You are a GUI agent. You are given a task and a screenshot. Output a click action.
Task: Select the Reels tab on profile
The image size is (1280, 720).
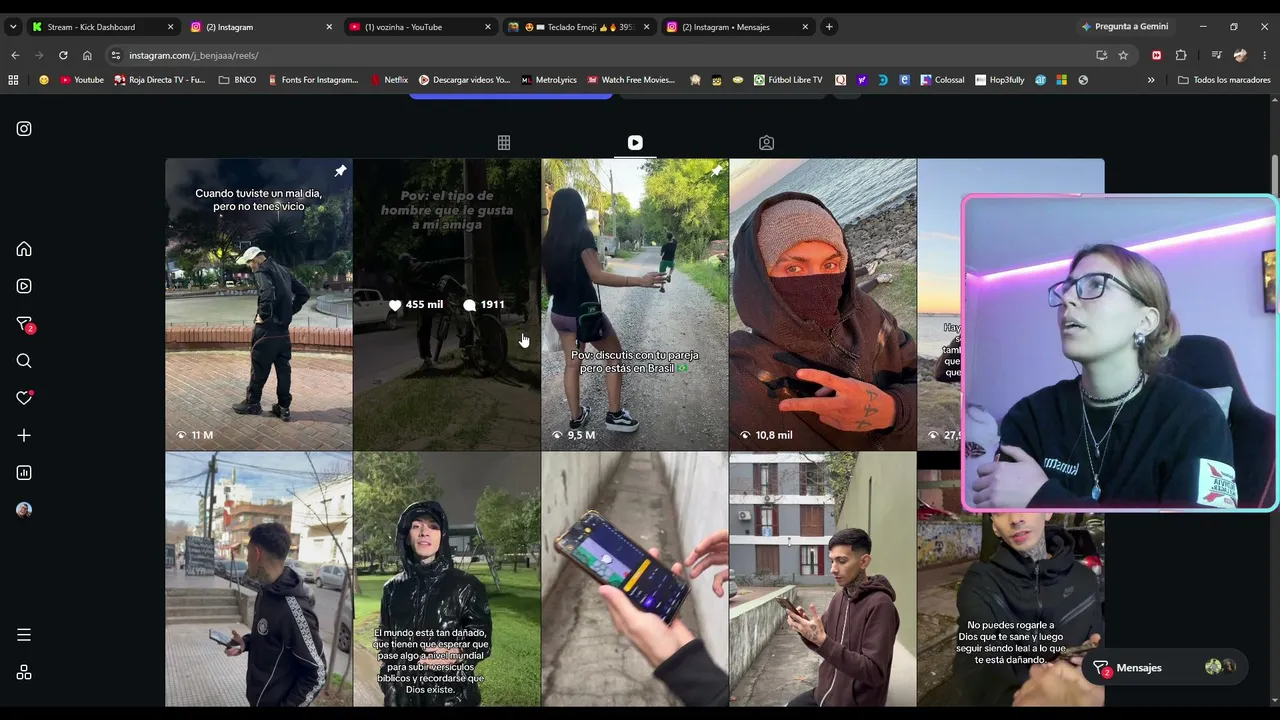pyautogui.click(x=635, y=143)
